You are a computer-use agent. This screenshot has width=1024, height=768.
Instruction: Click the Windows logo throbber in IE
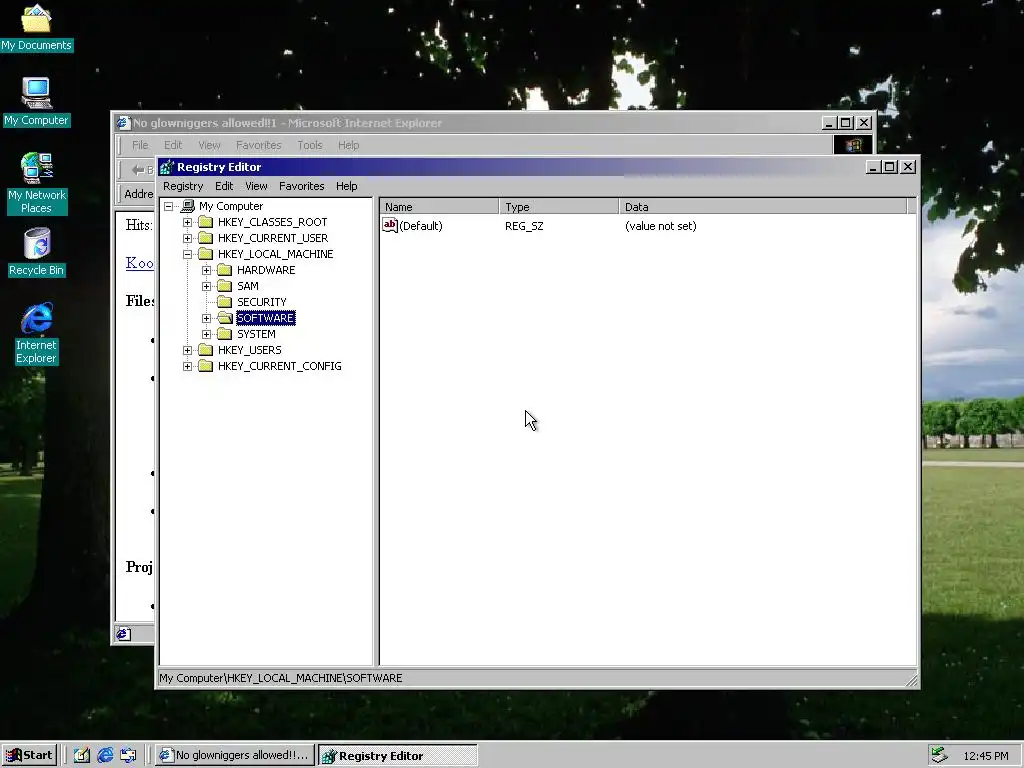pyautogui.click(x=853, y=145)
